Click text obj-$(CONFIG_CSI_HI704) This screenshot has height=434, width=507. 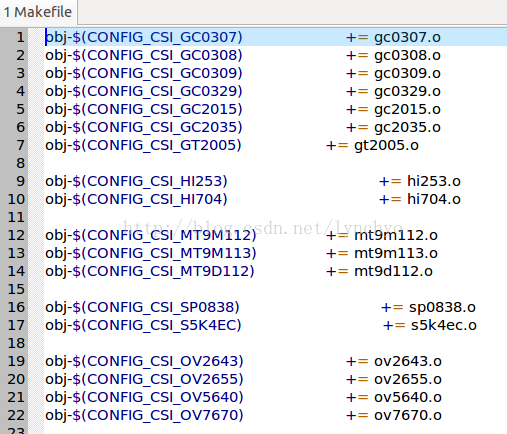136,199
